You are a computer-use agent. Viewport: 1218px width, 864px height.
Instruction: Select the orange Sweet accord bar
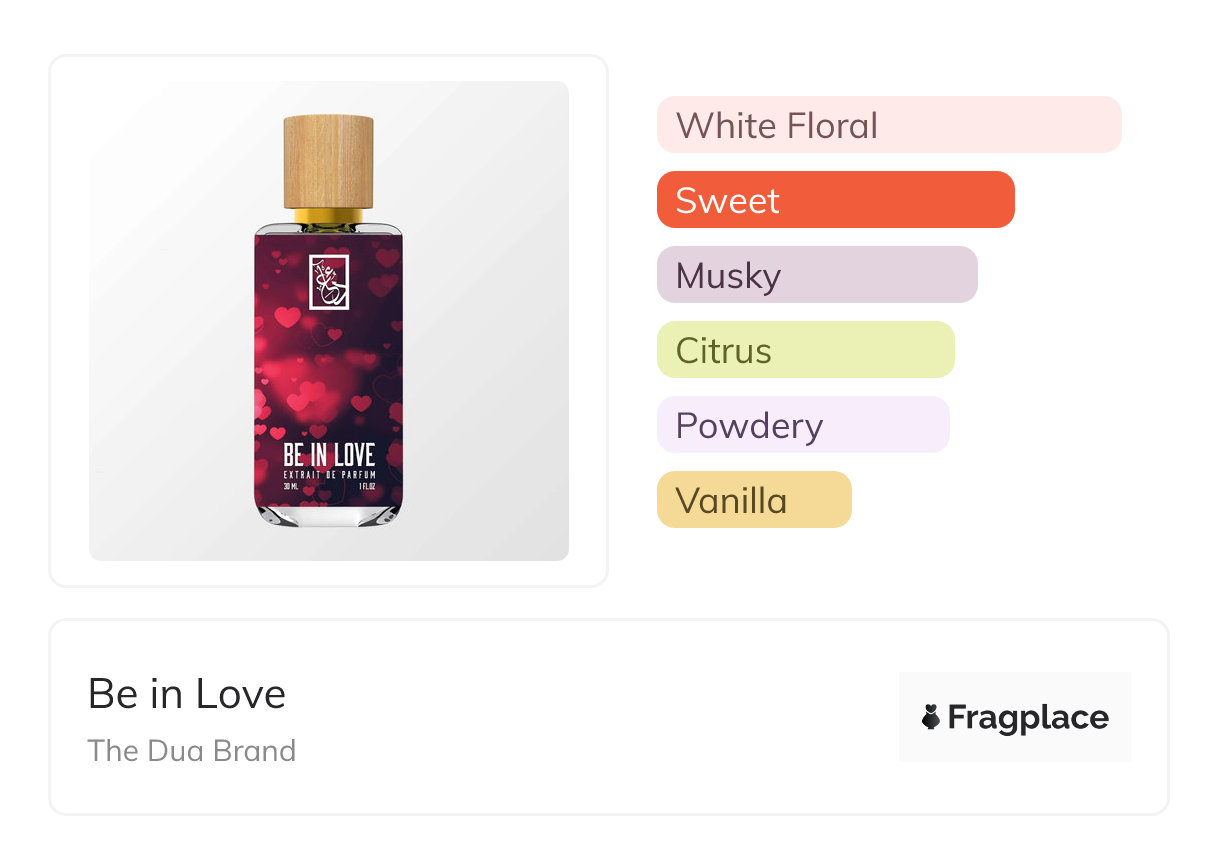click(835, 200)
